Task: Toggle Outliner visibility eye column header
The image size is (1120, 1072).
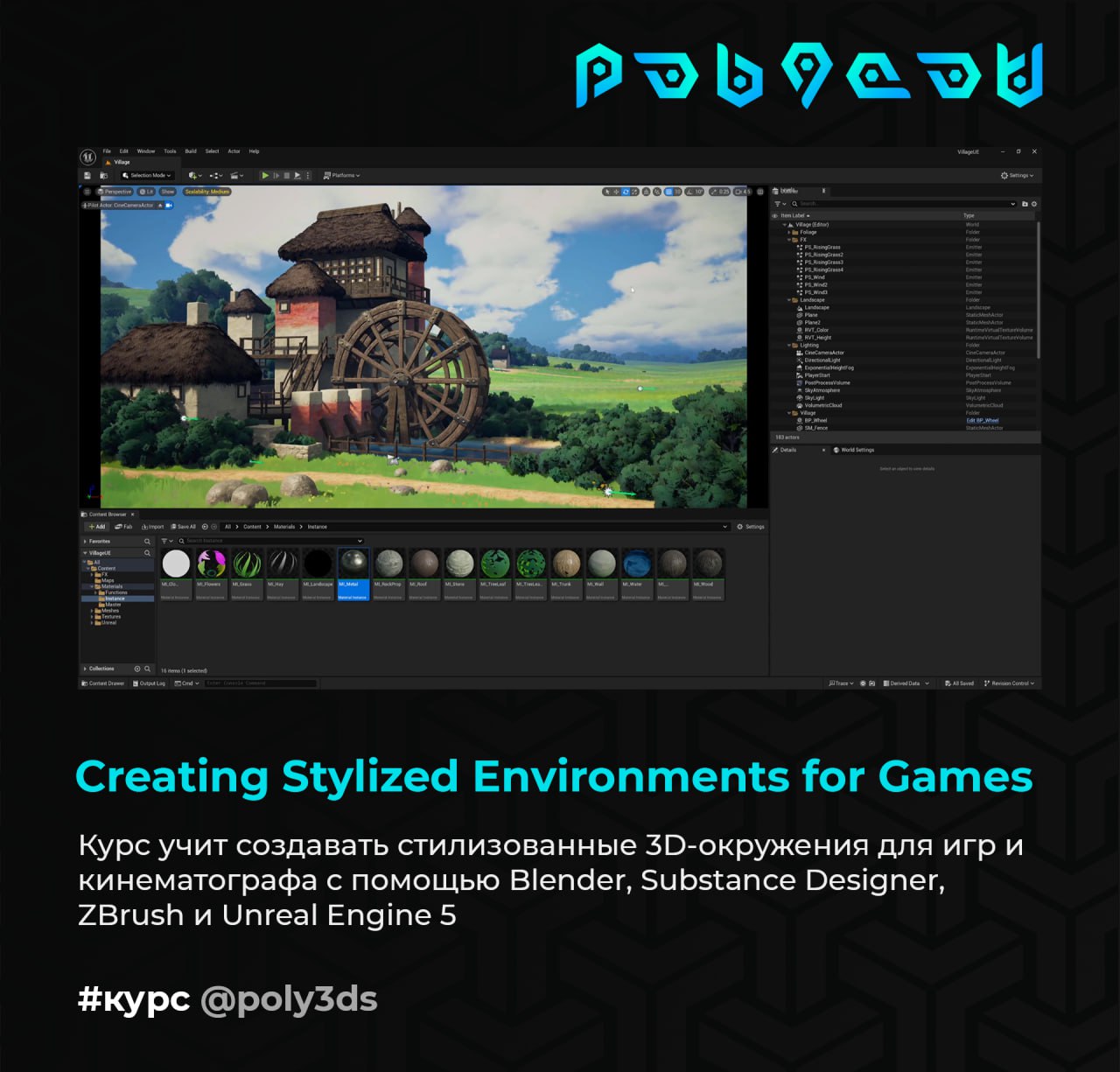Action: pyautogui.click(x=775, y=215)
